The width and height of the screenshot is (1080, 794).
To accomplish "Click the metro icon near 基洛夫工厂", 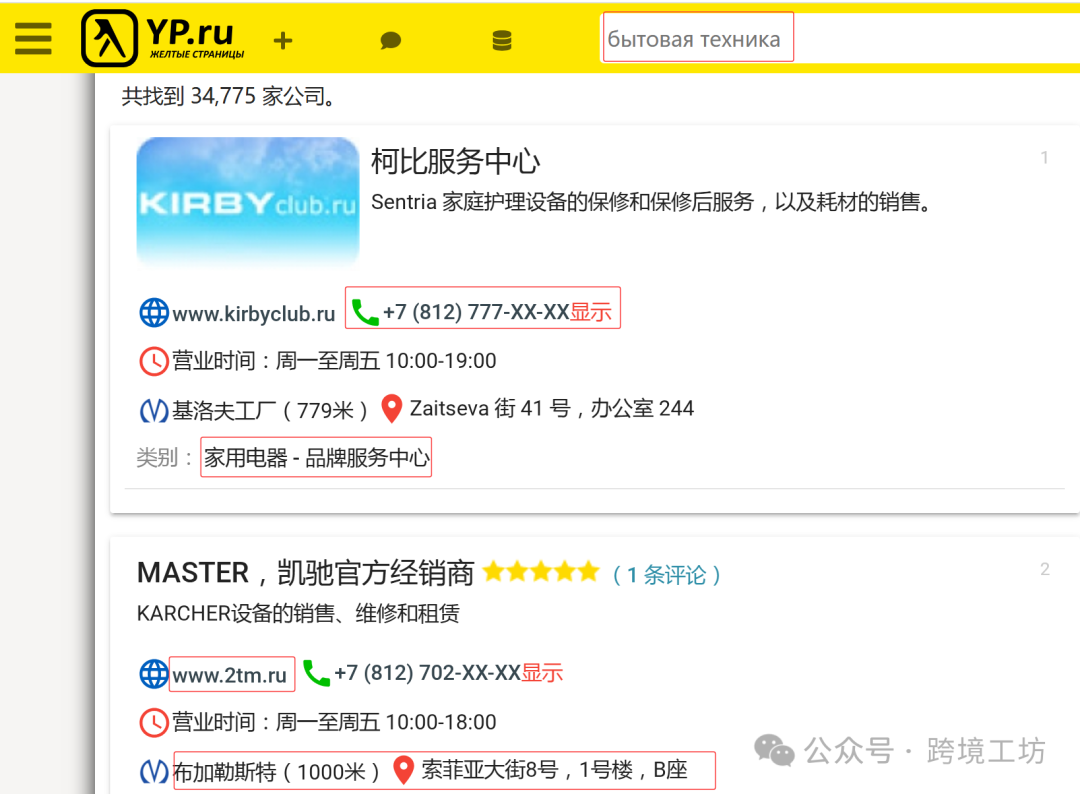I will (152, 408).
